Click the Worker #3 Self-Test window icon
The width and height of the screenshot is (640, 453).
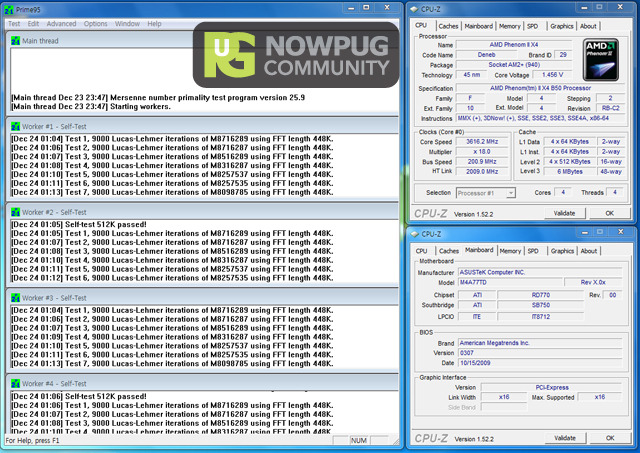[x=16, y=298]
